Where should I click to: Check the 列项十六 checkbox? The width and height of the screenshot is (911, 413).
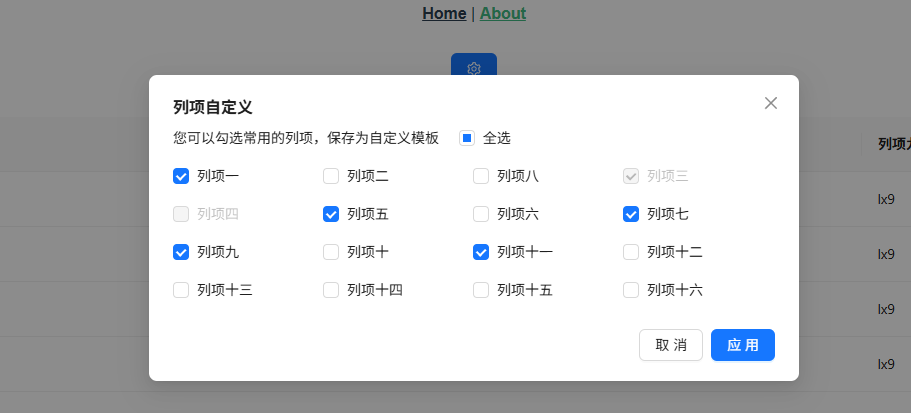tap(630, 290)
